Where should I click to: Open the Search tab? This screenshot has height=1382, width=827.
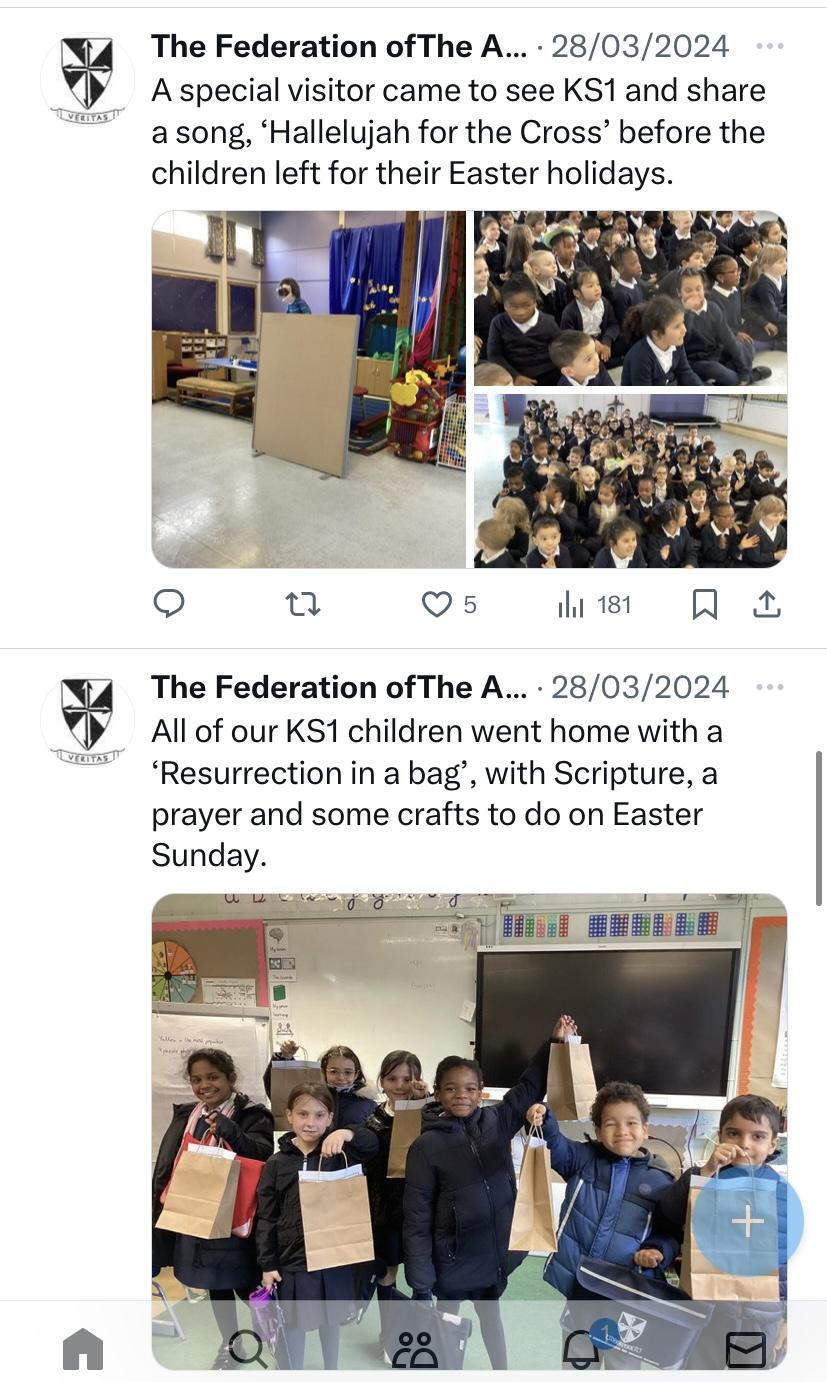coord(247,1348)
